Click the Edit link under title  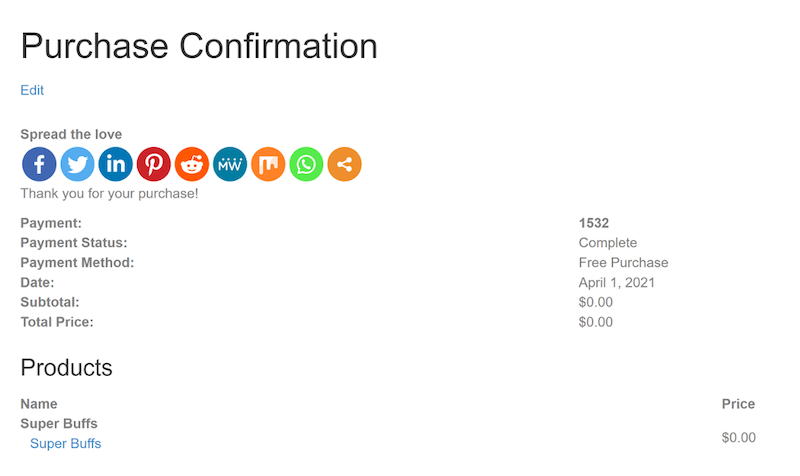click(x=32, y=90)
